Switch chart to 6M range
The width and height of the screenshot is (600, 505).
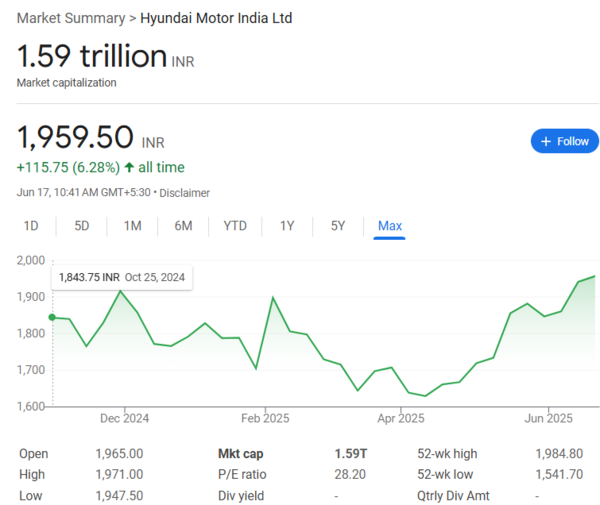pos(183,226)
